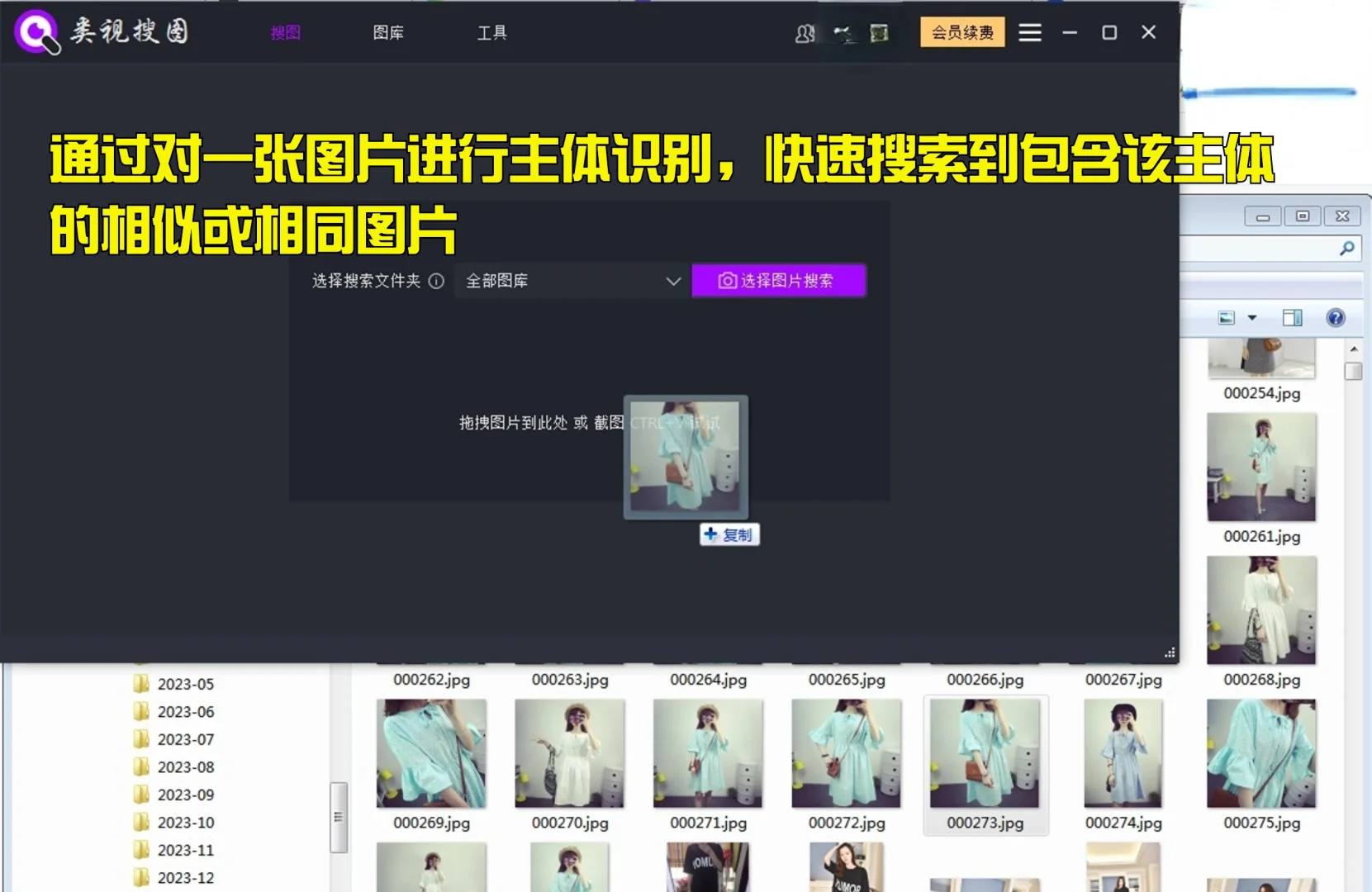Click the Help question mark icon in Explorer
The height and width of the screenshot is (892, 1372).
tap(1336, 317)
